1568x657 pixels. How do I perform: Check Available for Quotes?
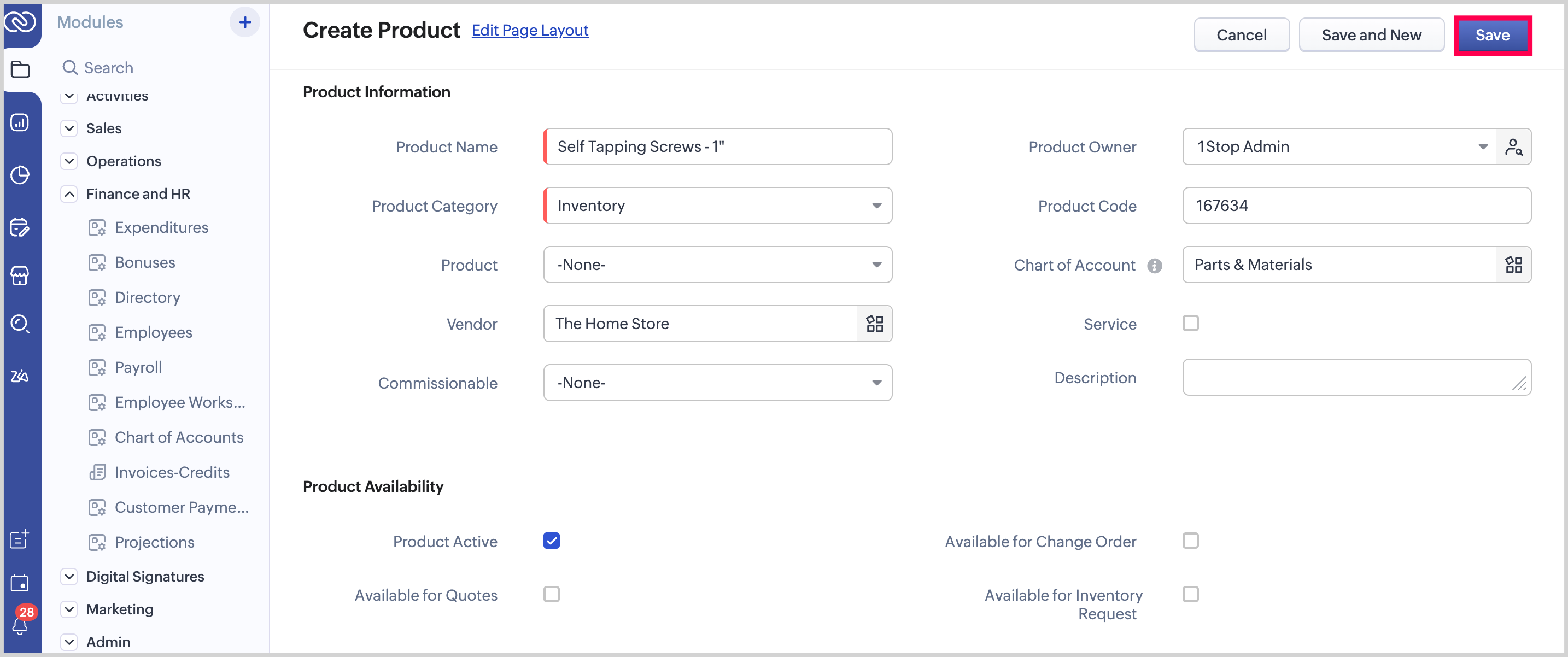click(x=552, y=594)
